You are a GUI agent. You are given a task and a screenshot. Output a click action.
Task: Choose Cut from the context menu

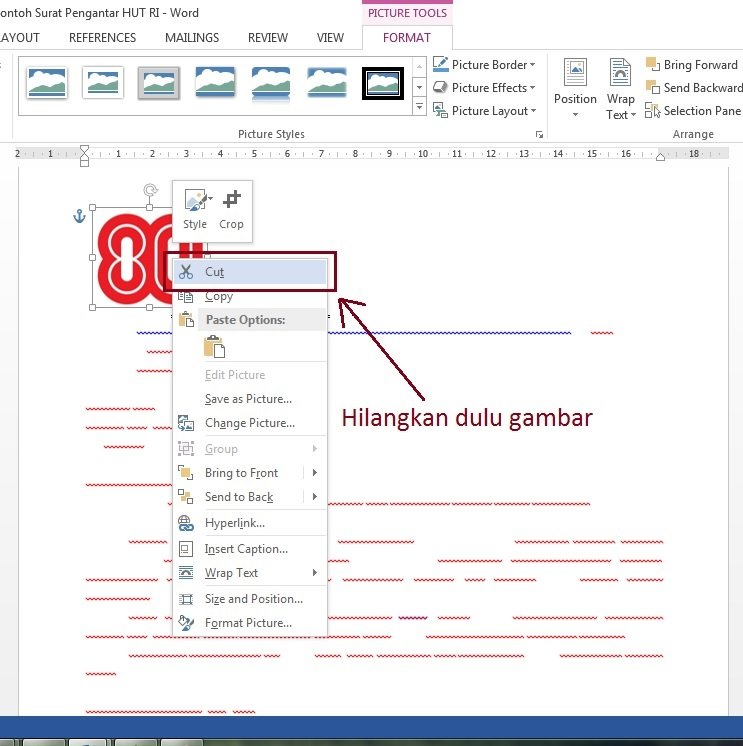tap(215, 272)
